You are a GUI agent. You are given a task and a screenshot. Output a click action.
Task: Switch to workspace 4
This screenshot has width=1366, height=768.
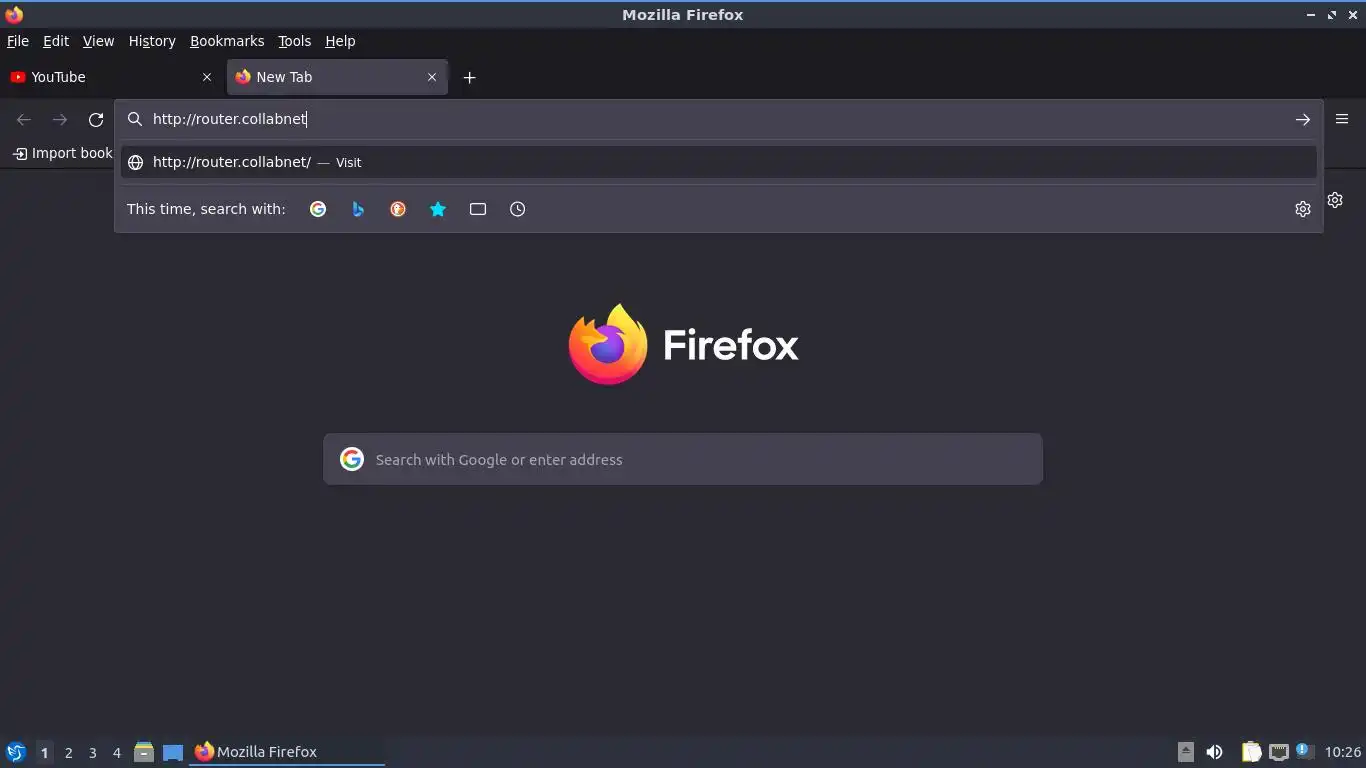pos(116,752)
